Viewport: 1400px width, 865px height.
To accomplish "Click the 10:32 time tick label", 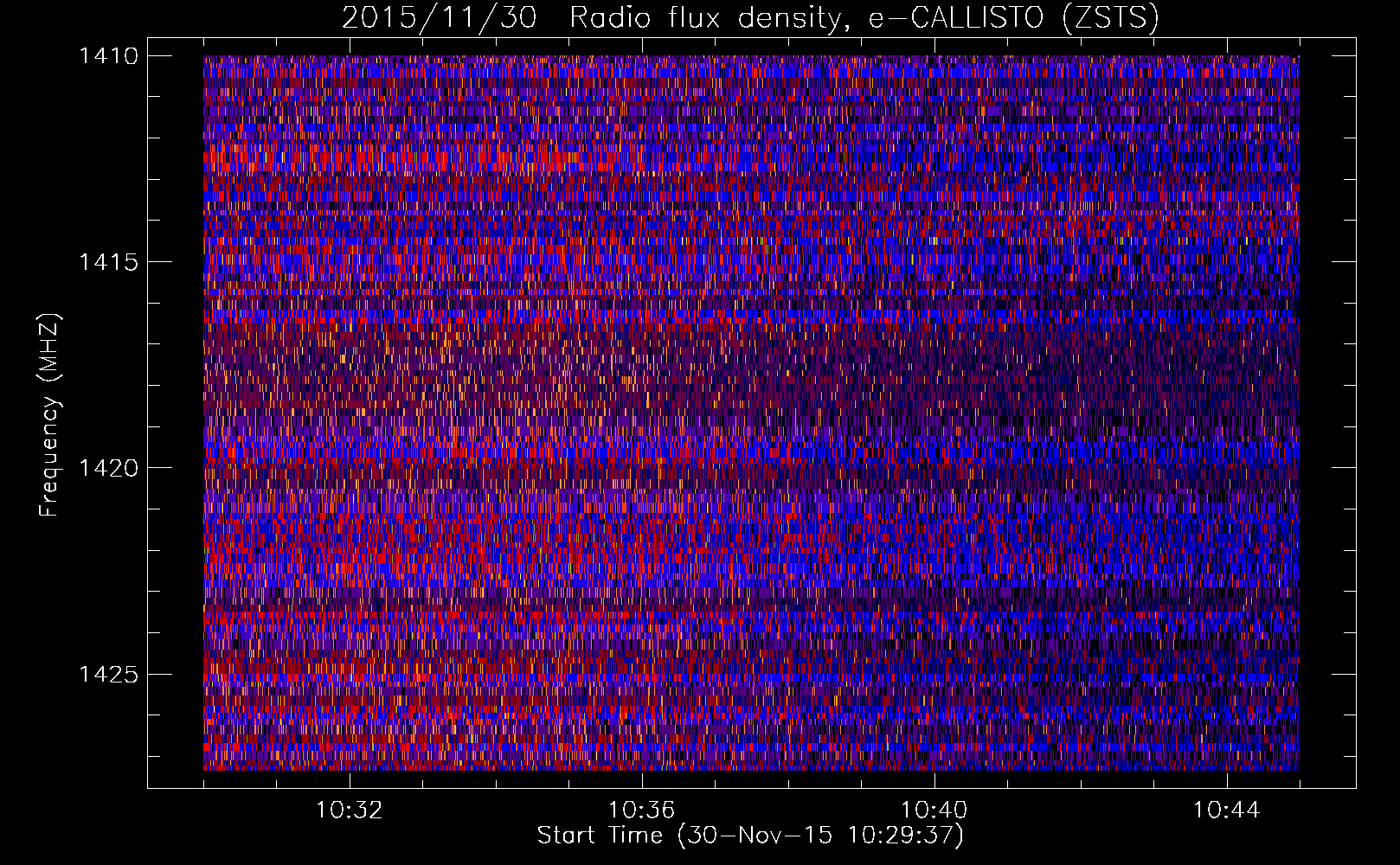I will [x=349, y=811].
